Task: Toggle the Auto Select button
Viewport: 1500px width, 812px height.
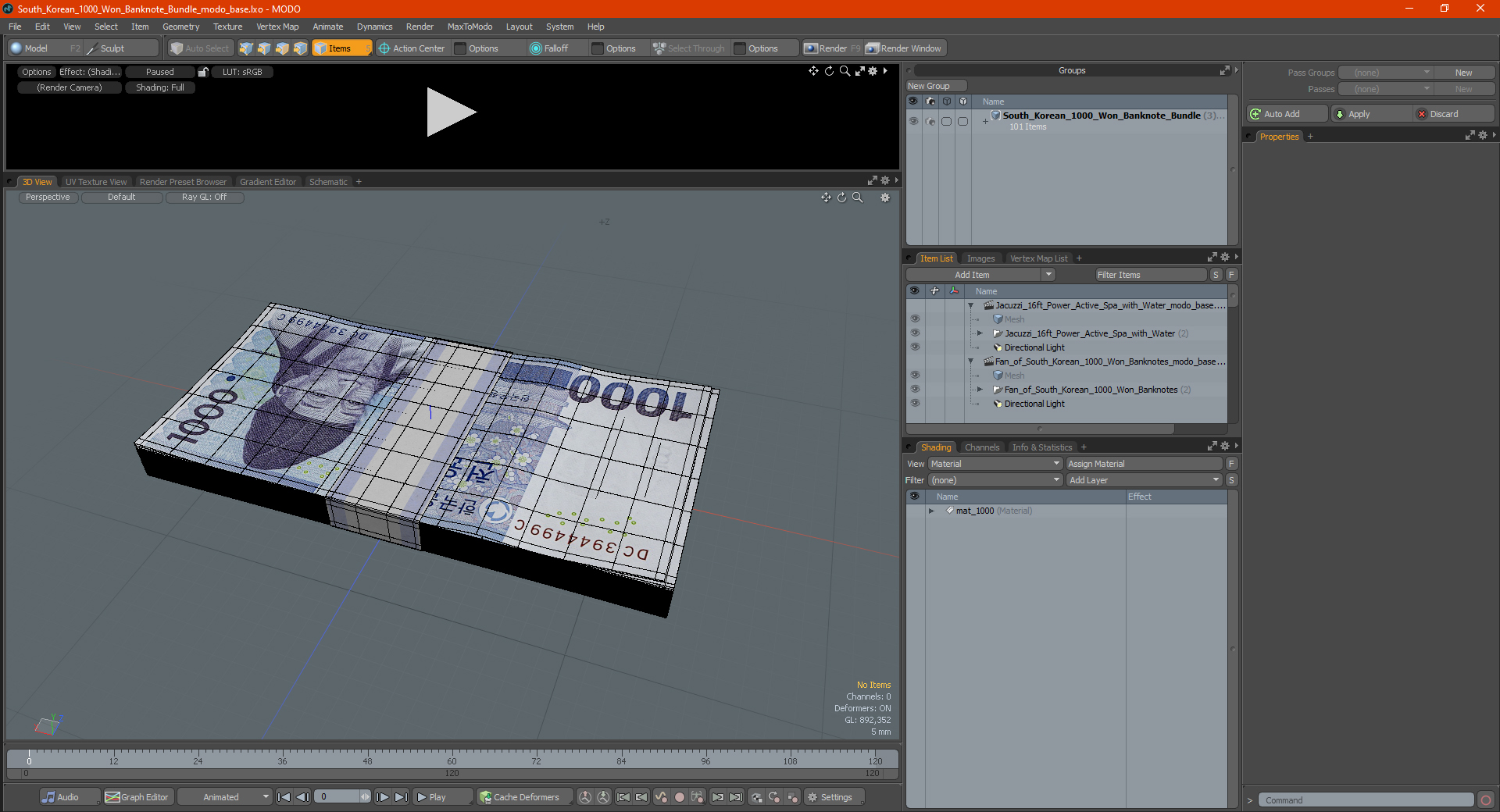Action: click(200, 48)
